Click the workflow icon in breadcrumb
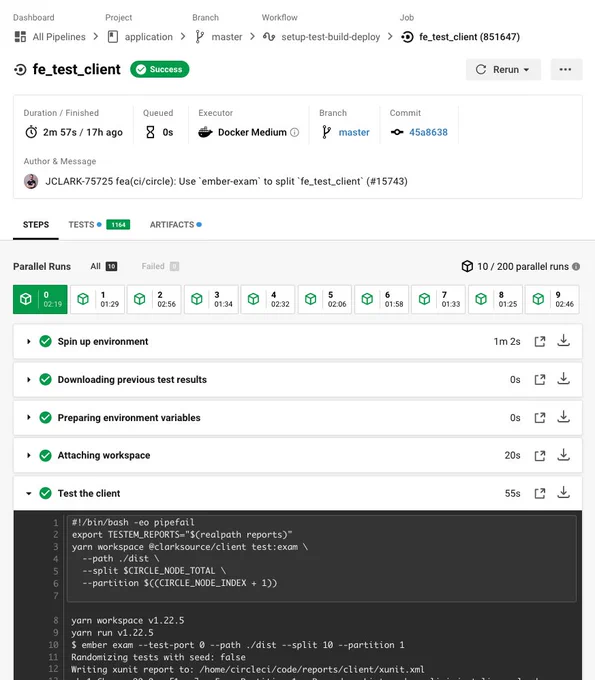The height and width of the screenshot is (680, 595). coord(269,37)
